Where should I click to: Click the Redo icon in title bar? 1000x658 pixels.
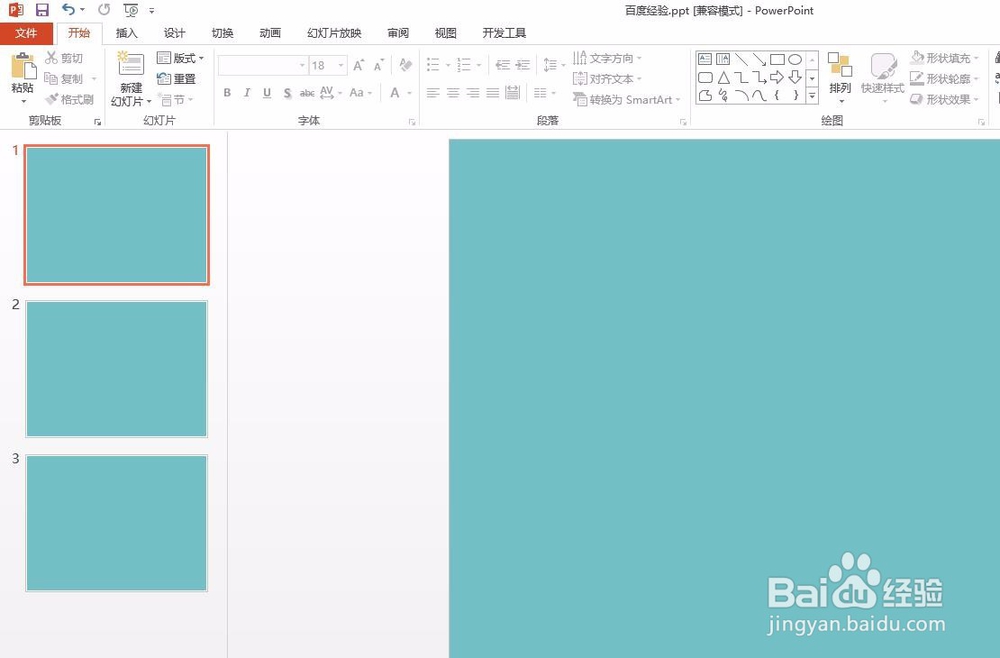pyautogui.click(x=104, y=10)
